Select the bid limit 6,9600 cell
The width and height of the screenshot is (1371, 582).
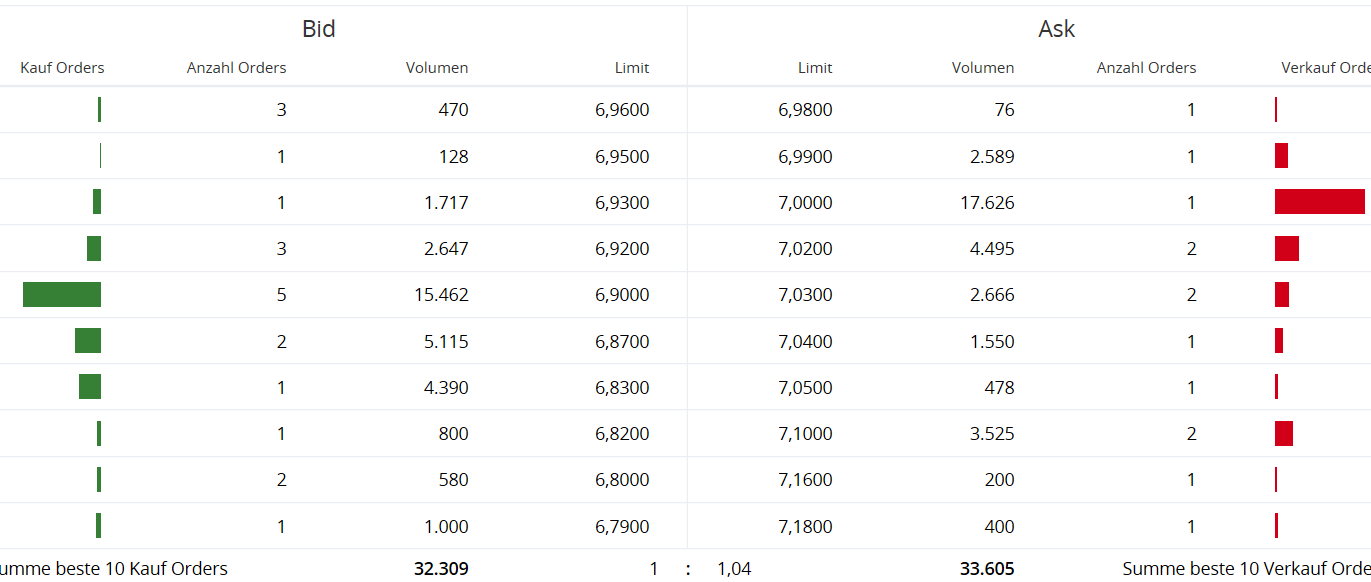pos(622,110)
